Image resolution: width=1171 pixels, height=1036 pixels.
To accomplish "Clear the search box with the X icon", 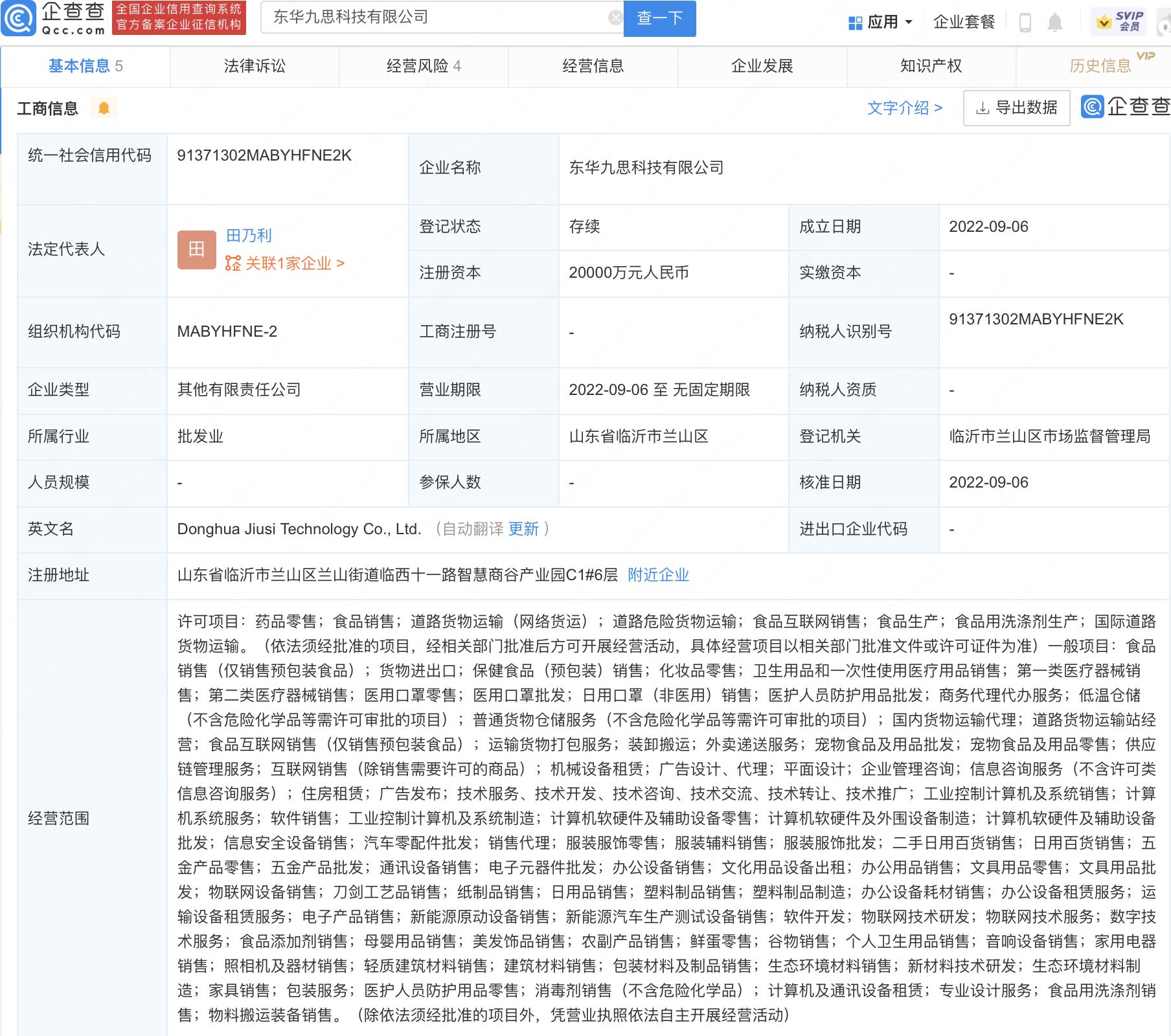I will click(x=615, y=17).
